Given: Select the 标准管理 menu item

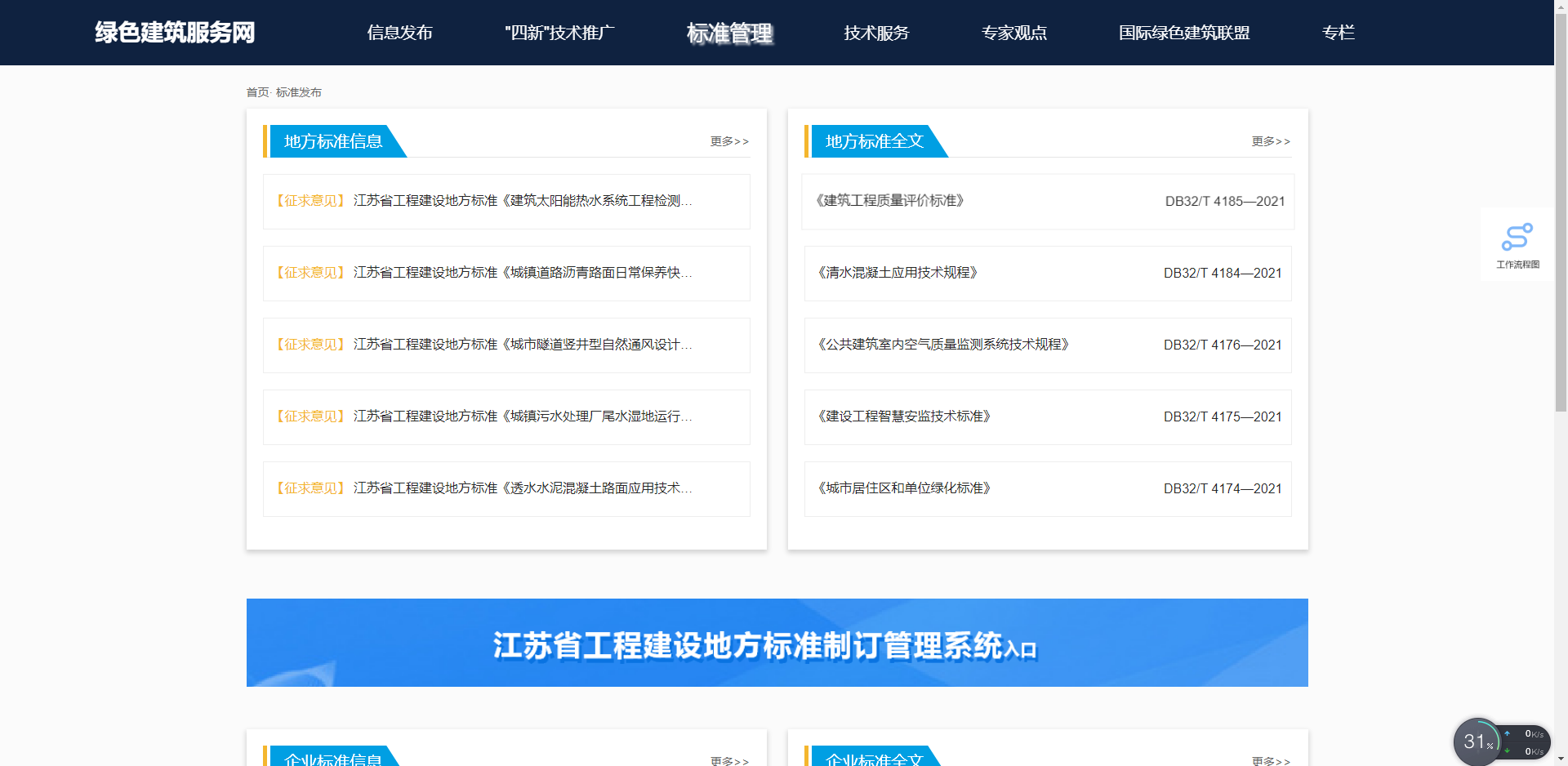Looking at the screenshot, I should (729, 33).
